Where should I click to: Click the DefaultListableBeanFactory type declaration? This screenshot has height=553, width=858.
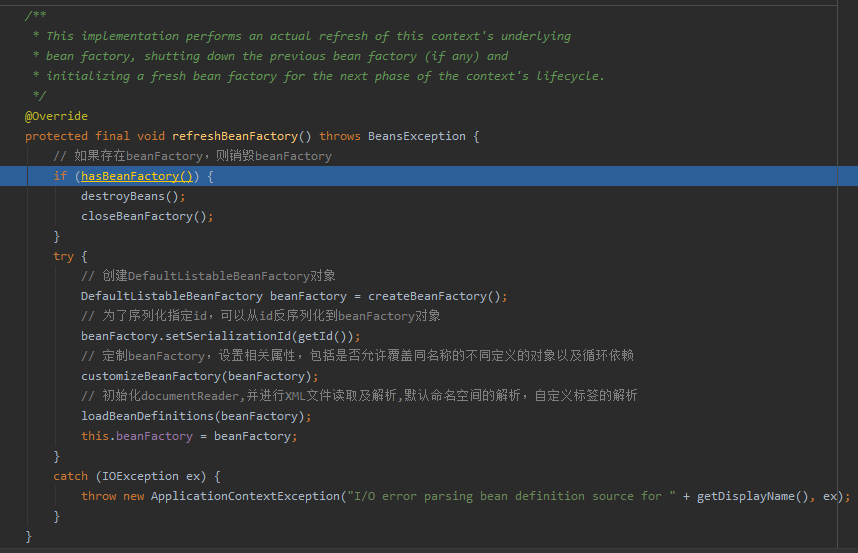point(172,296)
